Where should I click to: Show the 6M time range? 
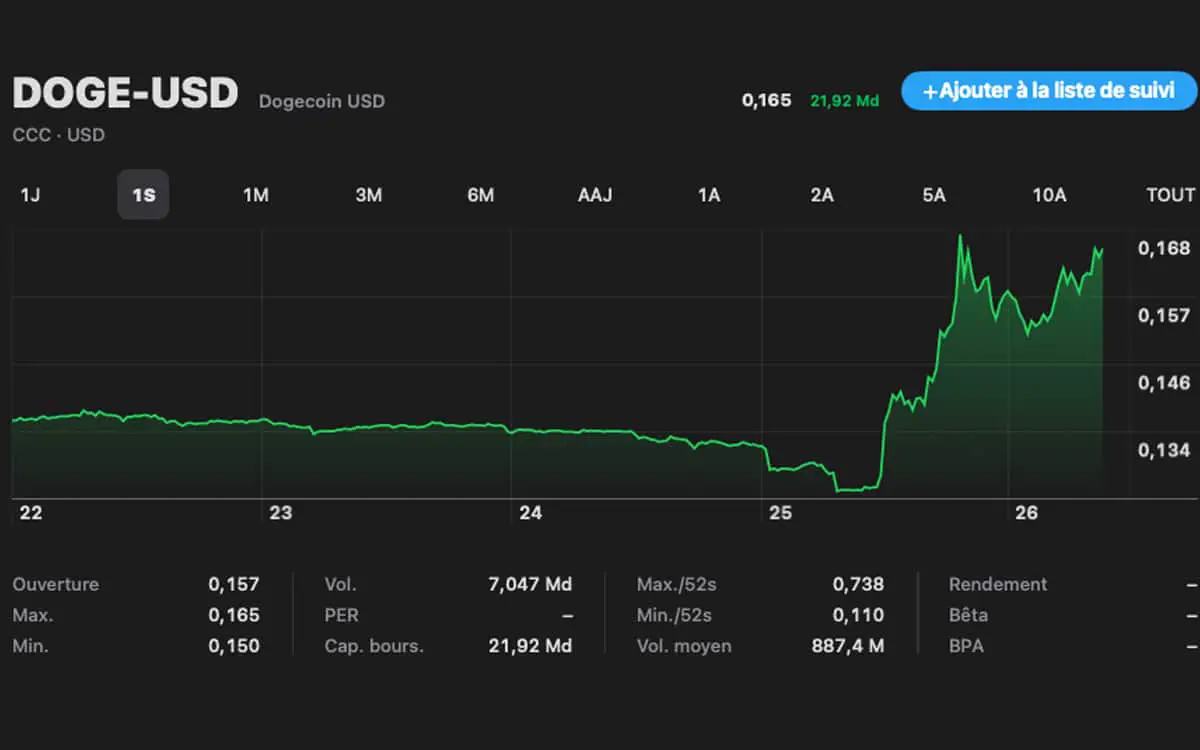tap(481, 195)
